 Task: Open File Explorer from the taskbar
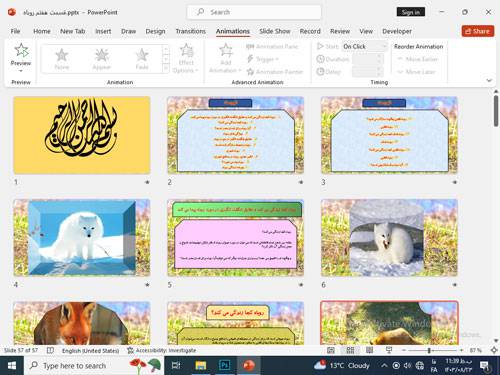201,366
